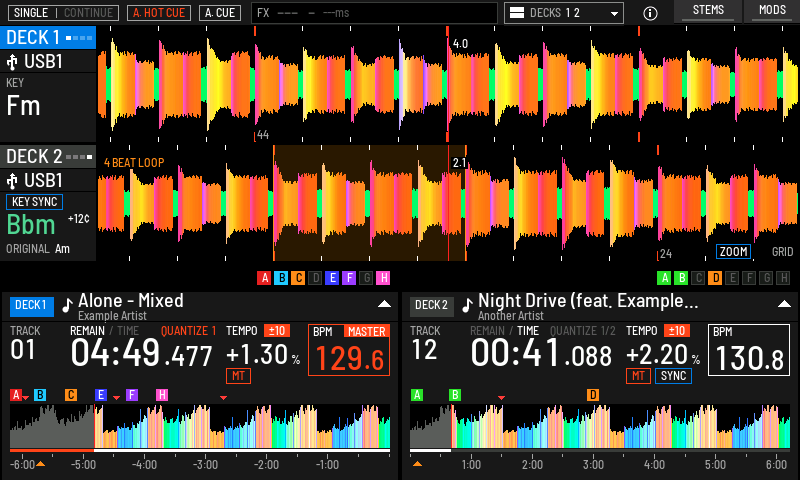Select the DECK 2 waveform header
Image resolution: width=800 pixels, height=480 pixels.
(48, 157)
